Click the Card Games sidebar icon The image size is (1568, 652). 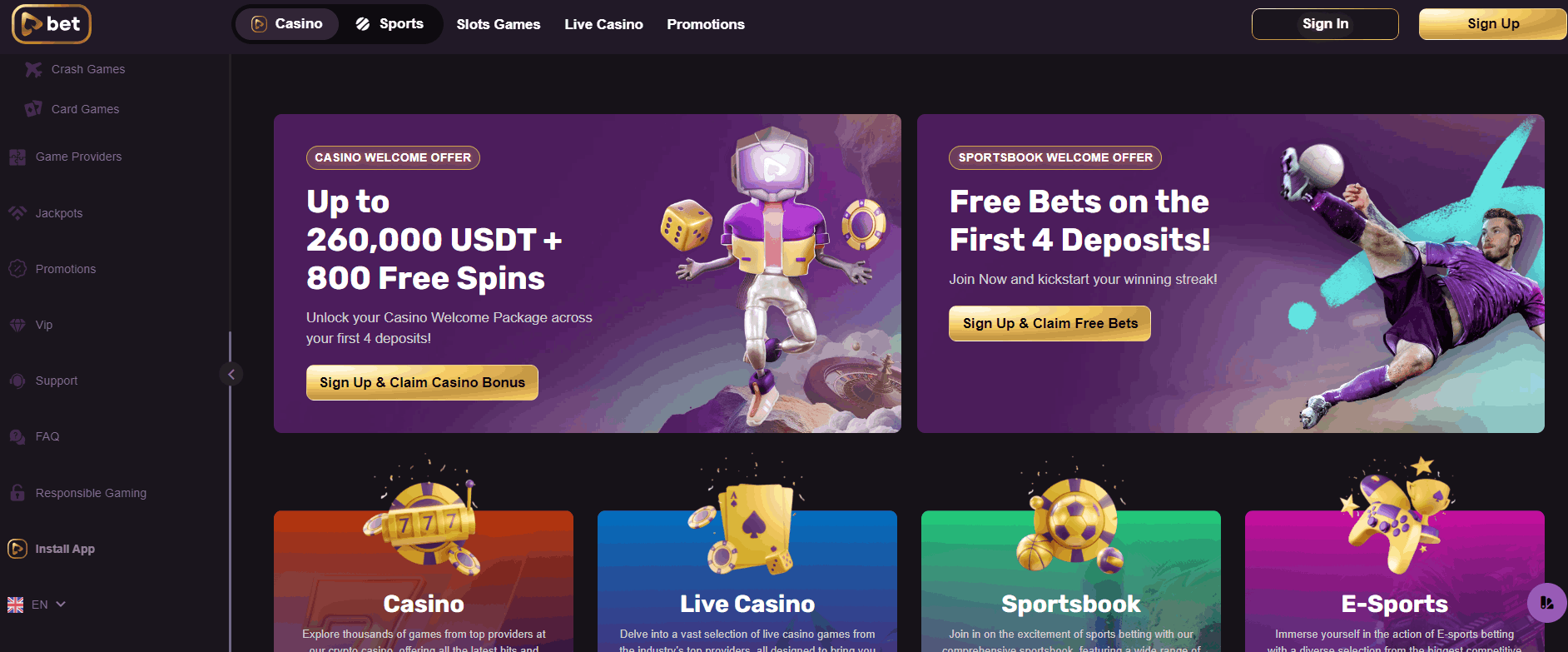point(33,109)
